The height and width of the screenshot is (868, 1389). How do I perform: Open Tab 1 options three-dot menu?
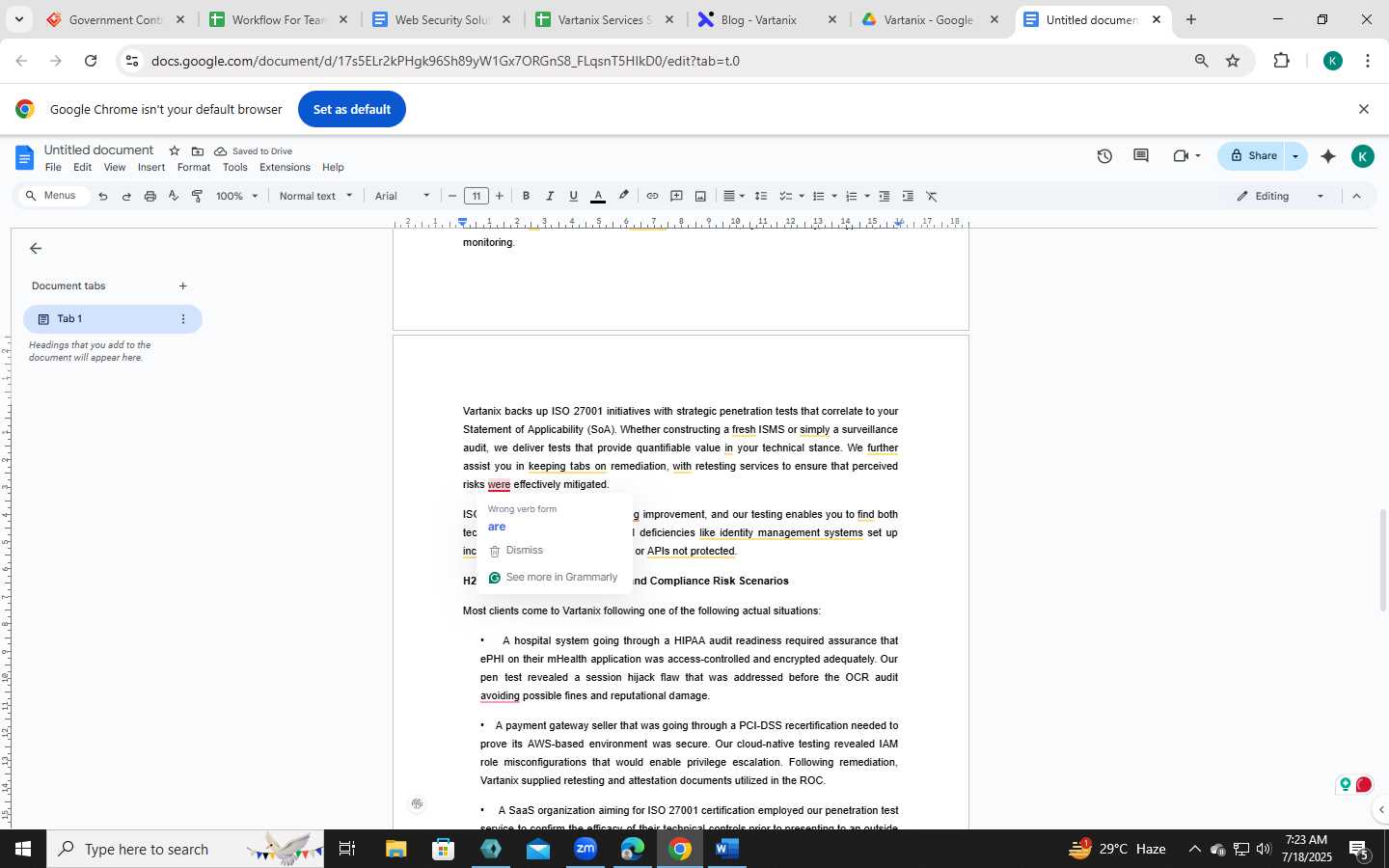183,319
